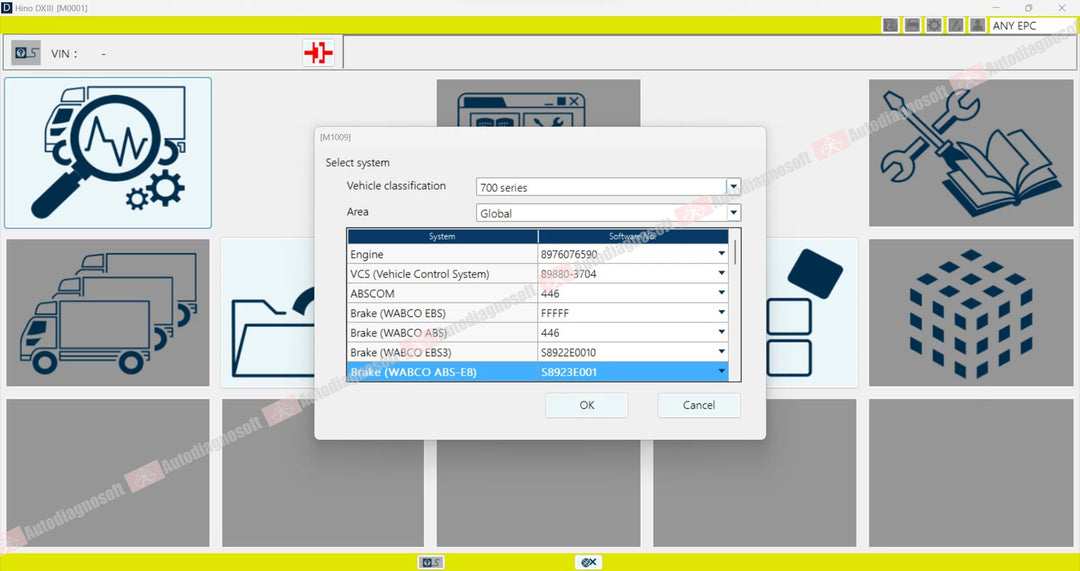This screenshot has width=1080, height=571.
Task: Click the Cancel button
Action: (x=699, y=405)
